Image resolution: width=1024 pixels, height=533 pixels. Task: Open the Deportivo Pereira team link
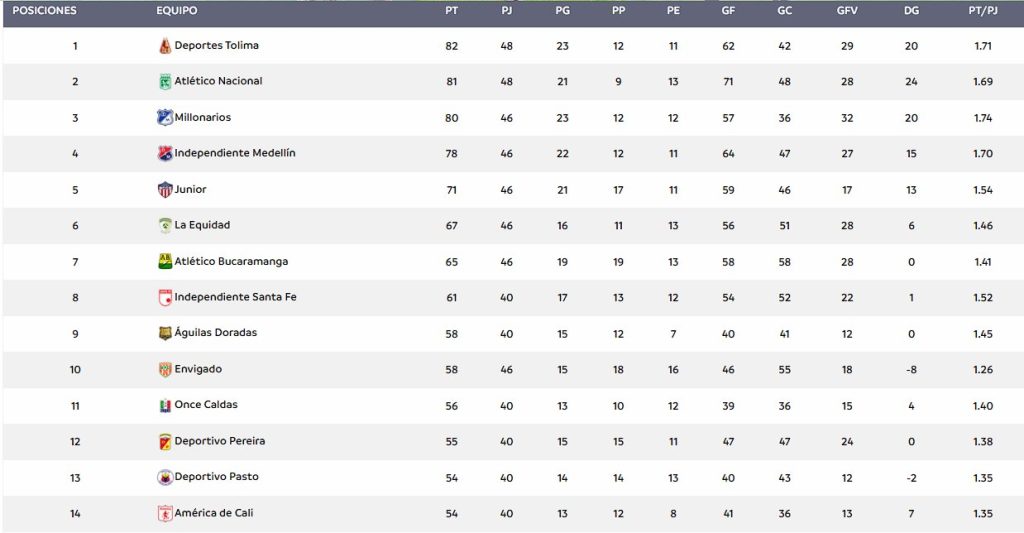(x=219, y=441)
